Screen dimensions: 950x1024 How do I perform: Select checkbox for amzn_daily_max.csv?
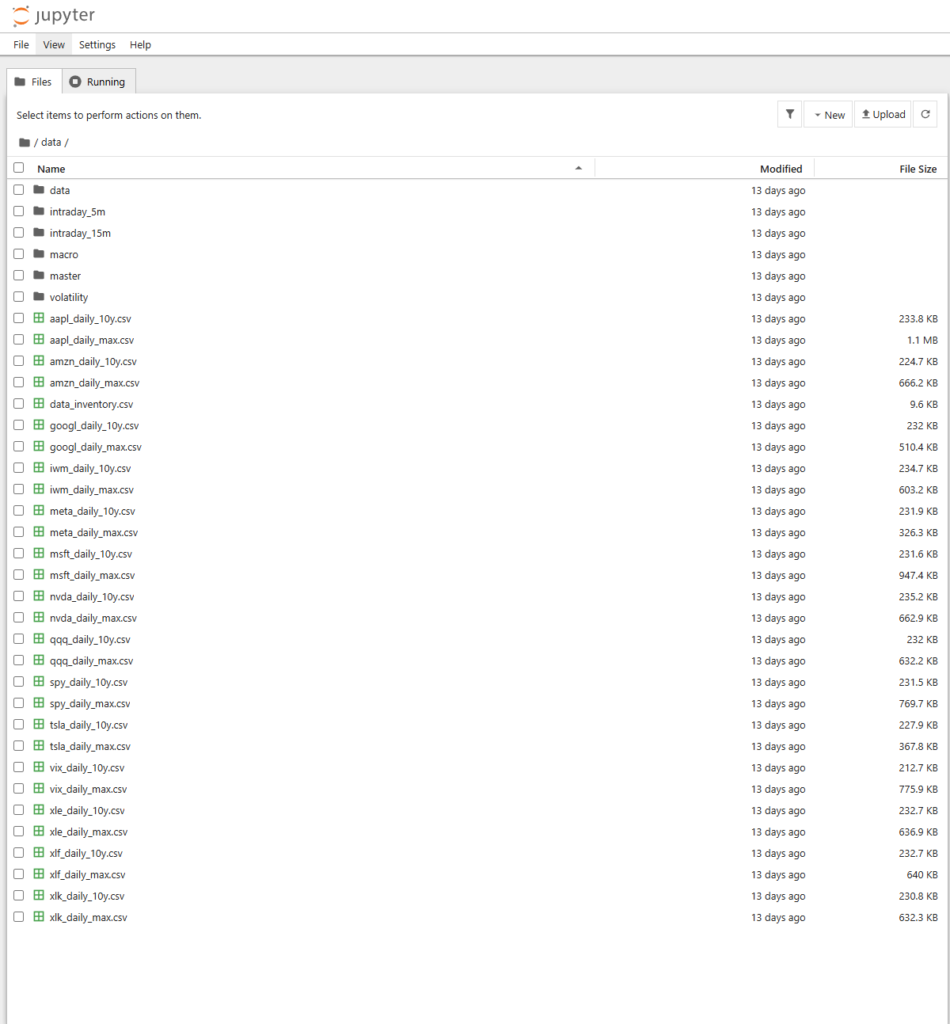[x=18, y=382]
